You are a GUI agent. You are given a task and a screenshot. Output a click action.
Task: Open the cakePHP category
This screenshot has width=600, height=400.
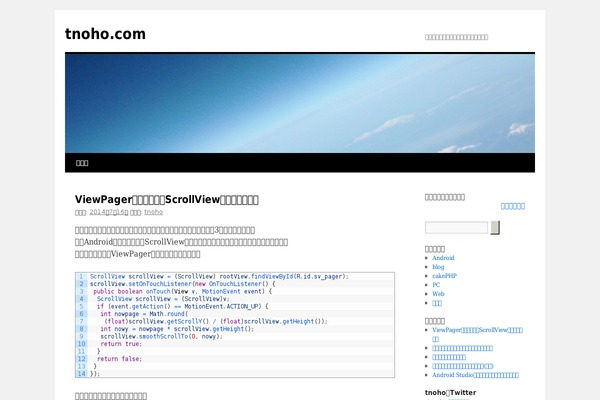(444, 276)
